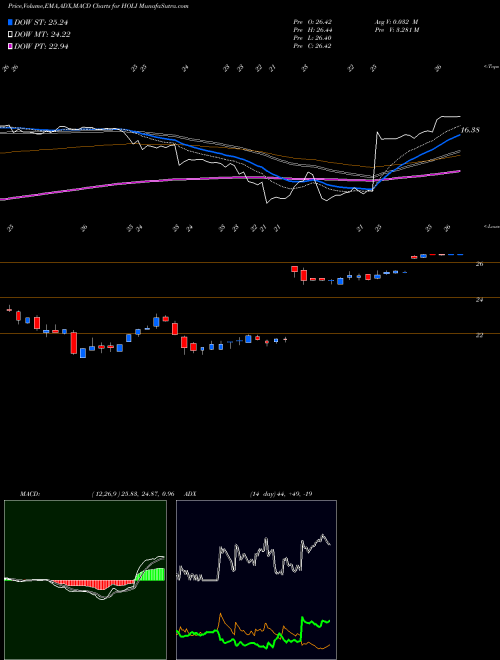Click the blue DOW ST legend swatch

click(11, 23)
